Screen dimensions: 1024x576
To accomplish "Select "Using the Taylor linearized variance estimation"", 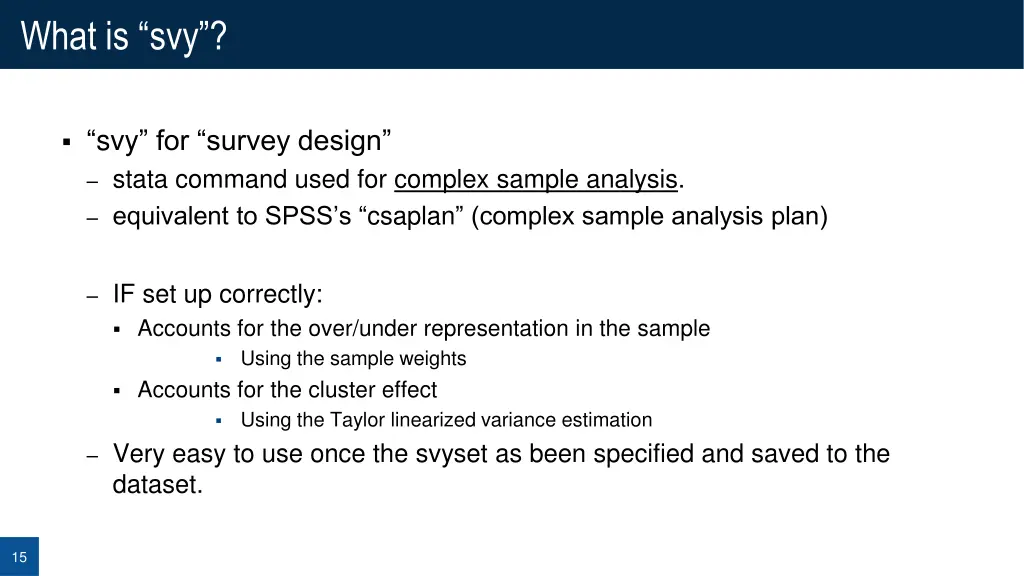I will [446, 420].
